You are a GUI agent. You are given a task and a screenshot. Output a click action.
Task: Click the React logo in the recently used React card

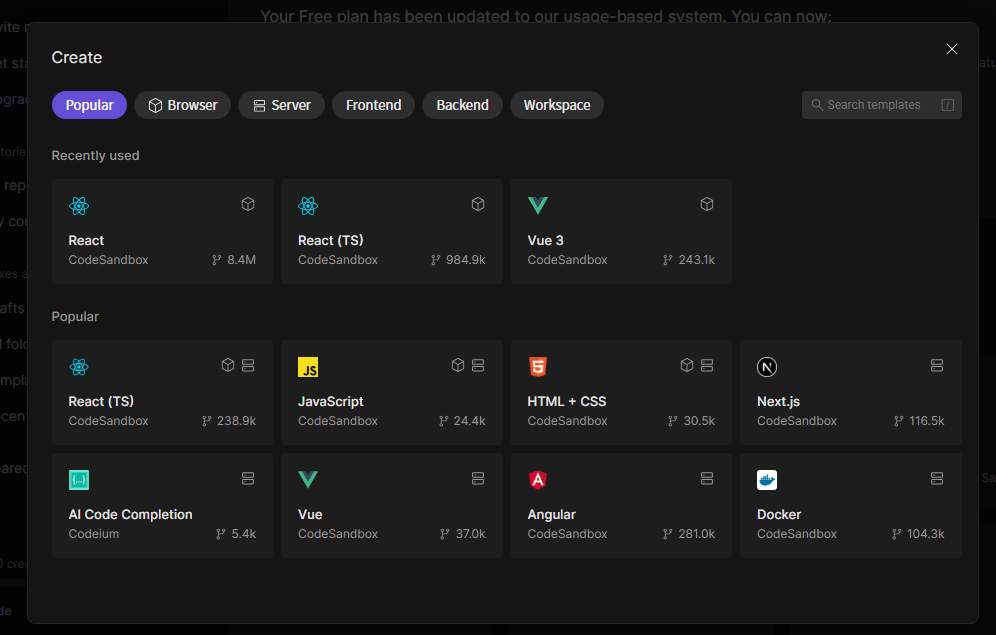point(79,205)
